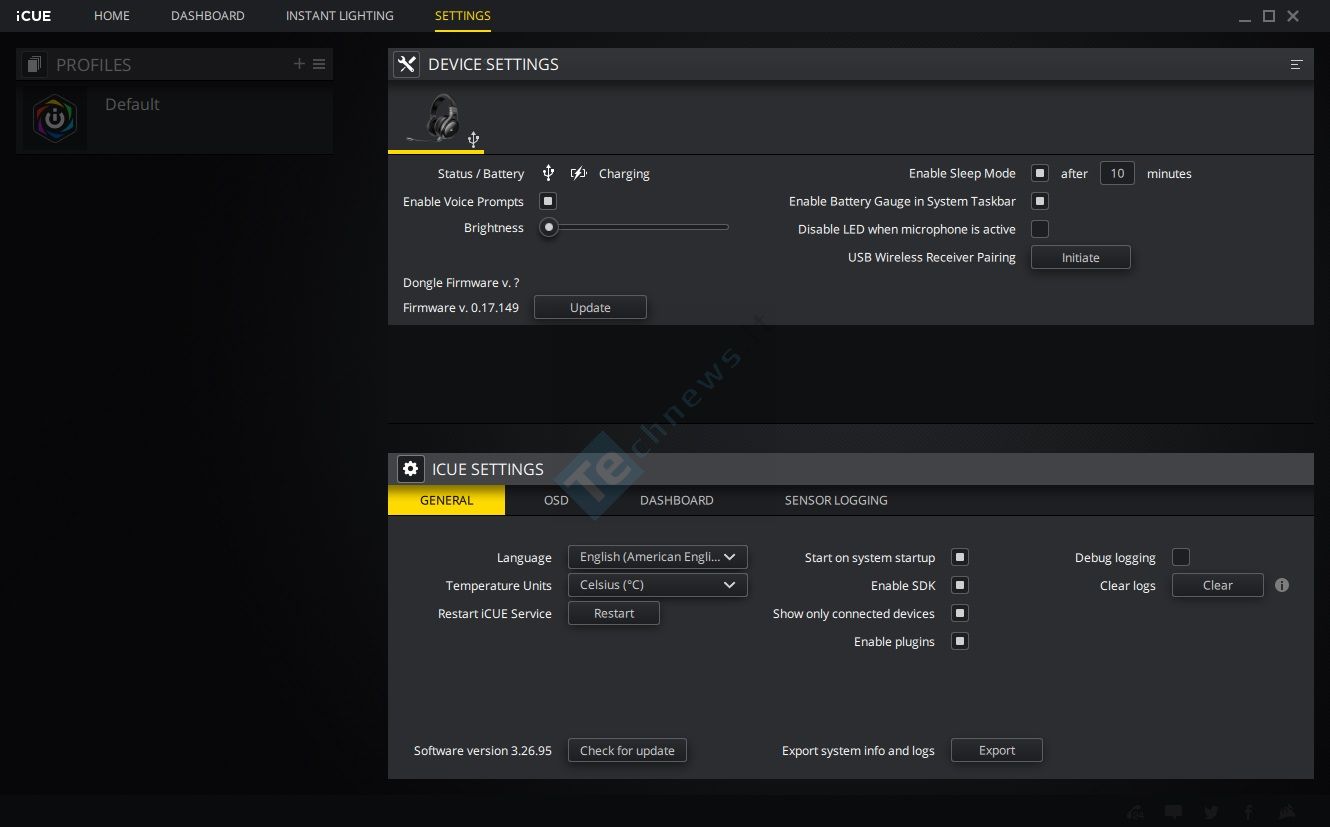Image resolution: width=1330 pixels, height=827 pixels.
Task: Click the Default profile name
Action: click(132, 104)
